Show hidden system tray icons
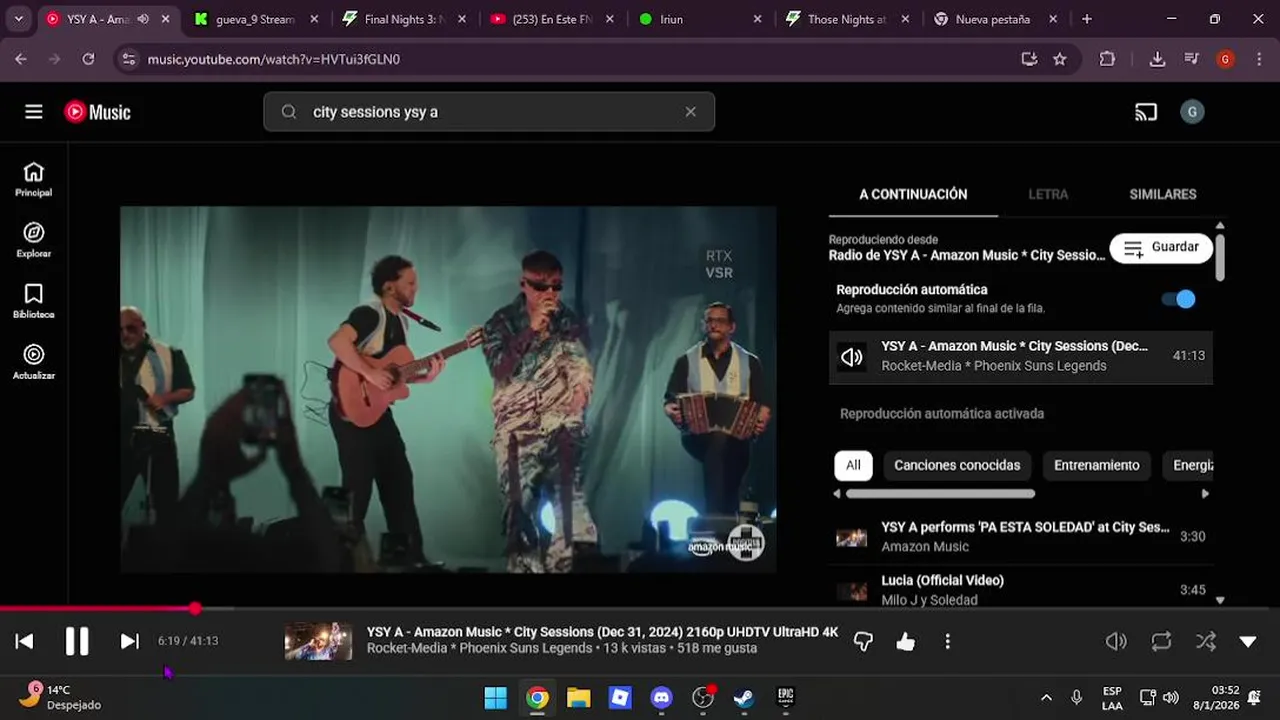This screenshot has height=720, width=1280. (x=1046, y=697)
